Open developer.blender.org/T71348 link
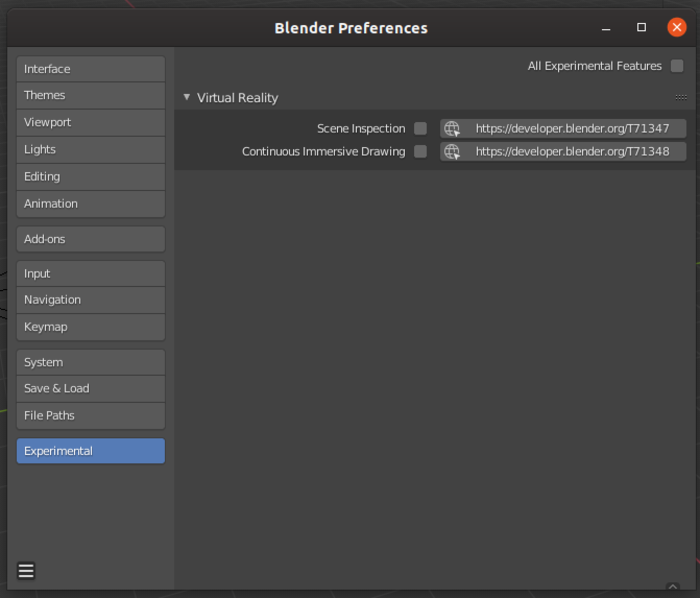This screenshot has width=700, height=598. 572,152
